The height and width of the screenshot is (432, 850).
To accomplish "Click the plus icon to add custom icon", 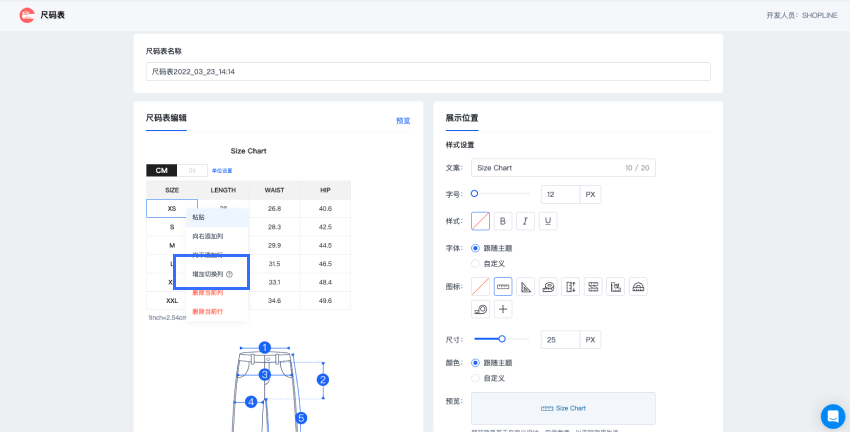I will pos(503,310).
